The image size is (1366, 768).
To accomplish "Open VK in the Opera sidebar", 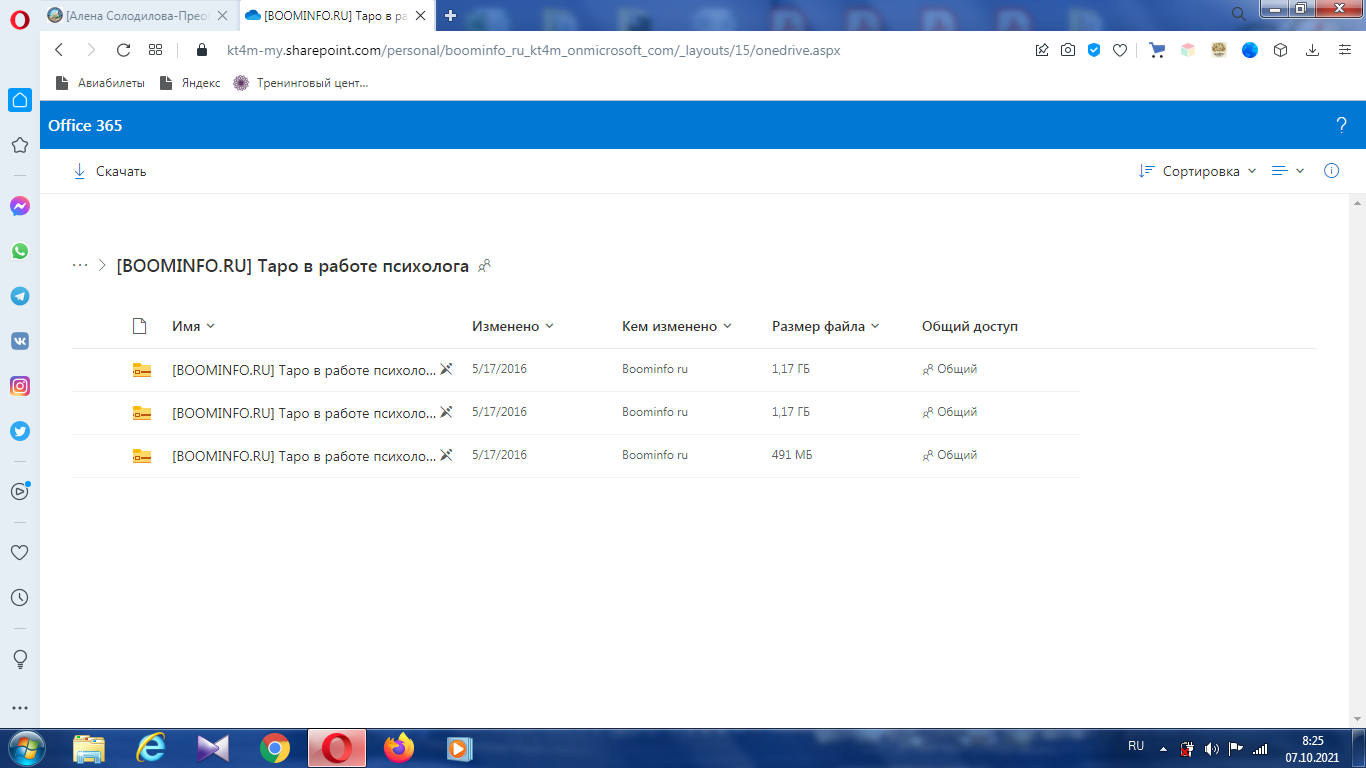I will point(20,341).
